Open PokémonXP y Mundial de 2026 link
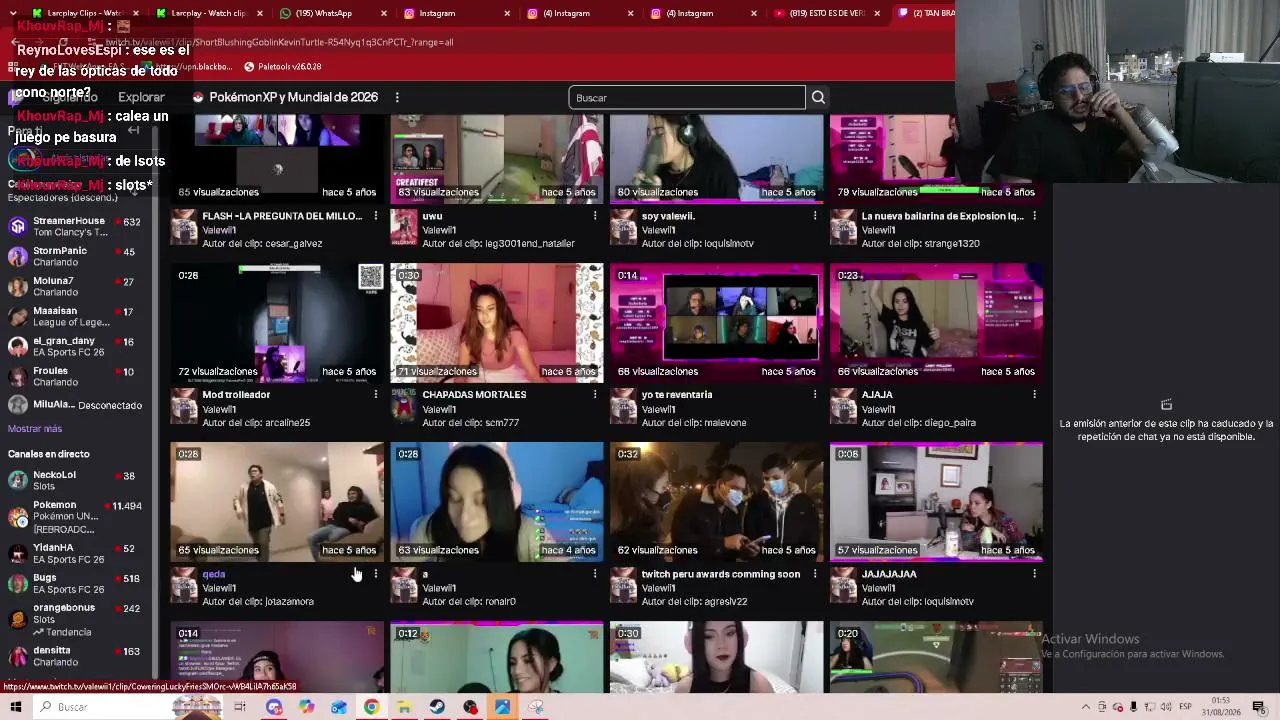This screenshot has height=720, width=1280. pos(285,97)
